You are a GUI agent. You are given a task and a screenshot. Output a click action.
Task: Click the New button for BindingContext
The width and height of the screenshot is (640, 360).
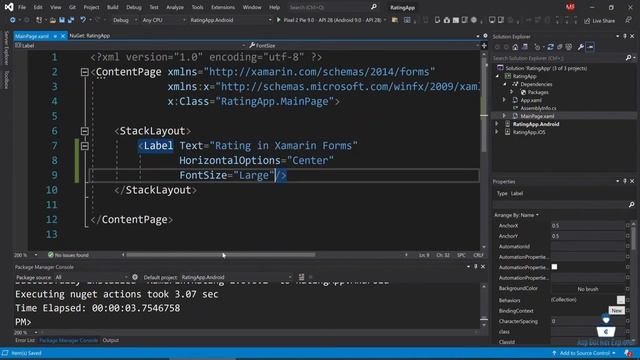pyautogui.click(x=616, y=311)
